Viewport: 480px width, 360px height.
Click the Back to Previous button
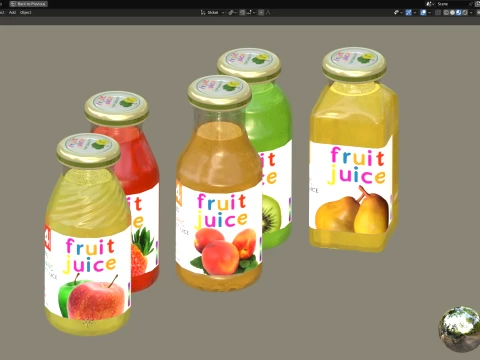tap(29, 4)
